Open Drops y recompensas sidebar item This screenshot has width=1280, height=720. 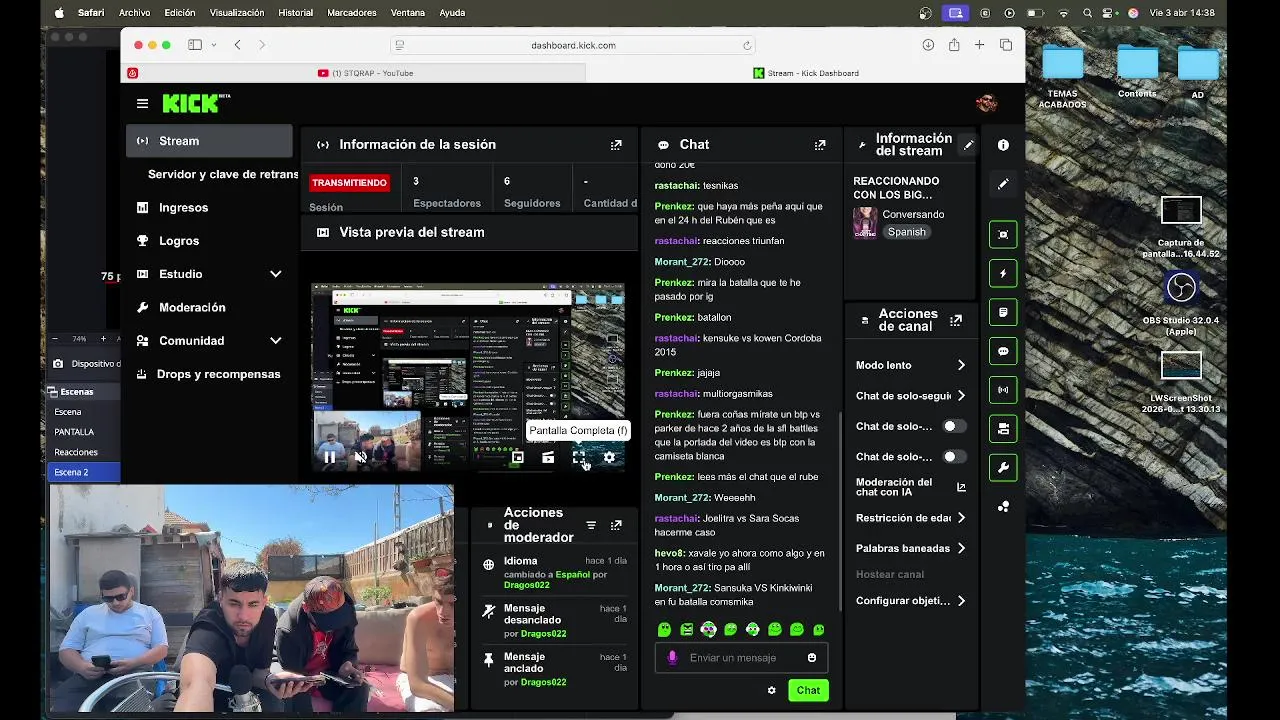209,374
